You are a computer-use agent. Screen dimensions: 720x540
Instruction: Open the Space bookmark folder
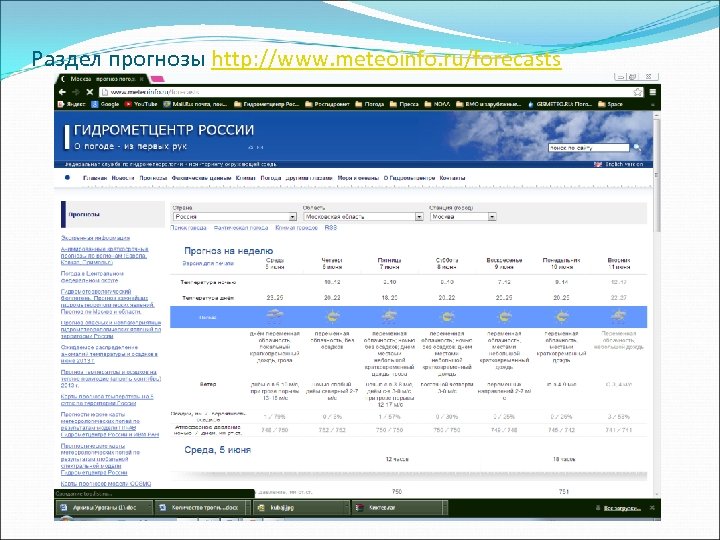(x=610, y=104)
